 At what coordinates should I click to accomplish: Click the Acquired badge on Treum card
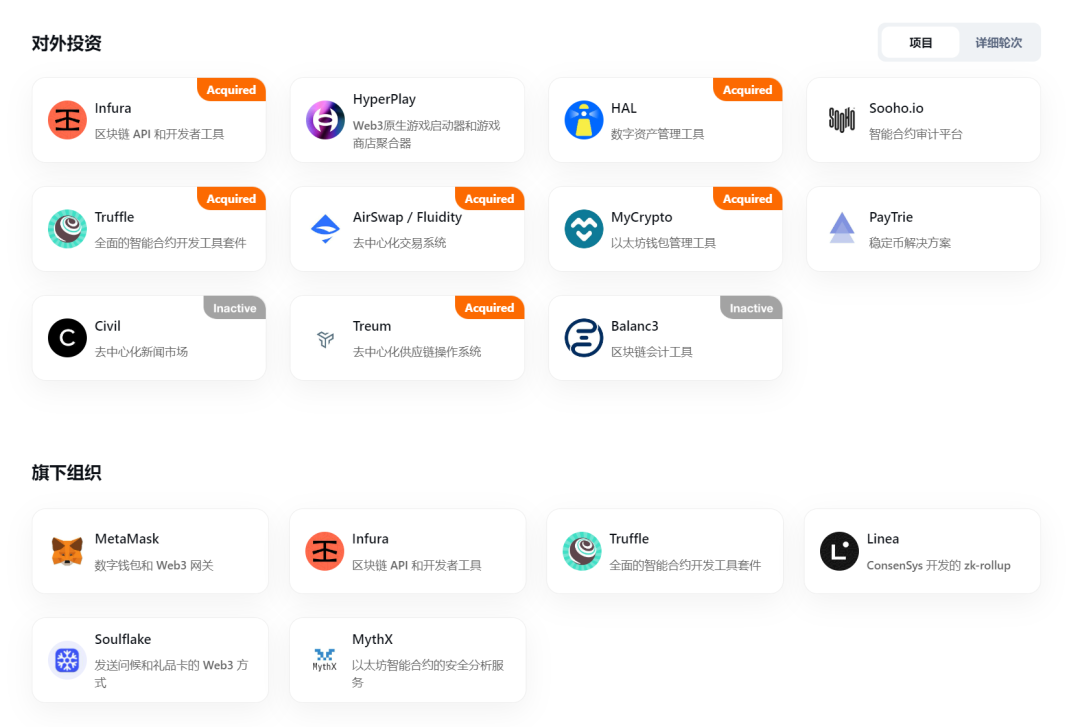point(490,307)
